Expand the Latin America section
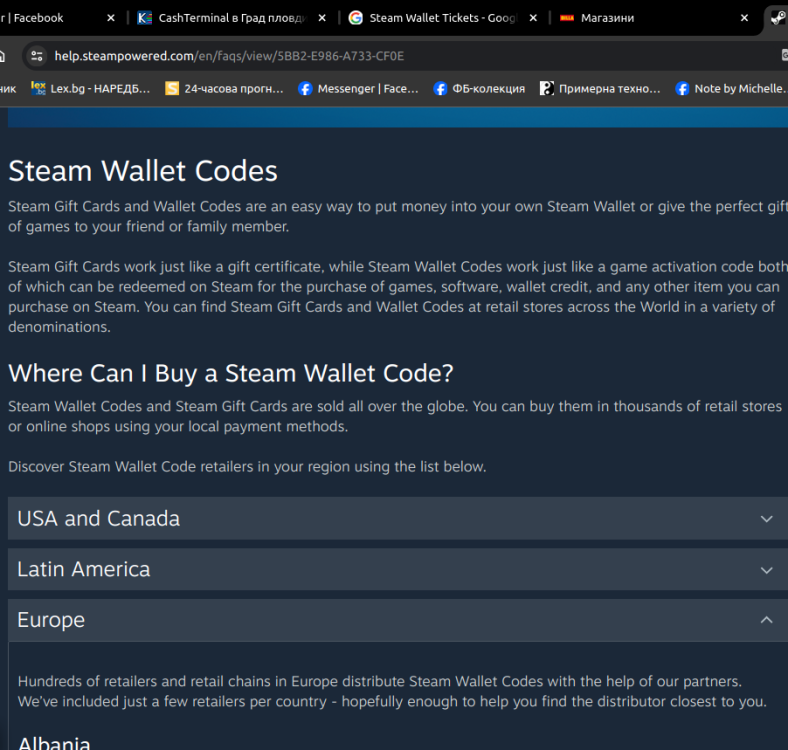 click(398, 569)
